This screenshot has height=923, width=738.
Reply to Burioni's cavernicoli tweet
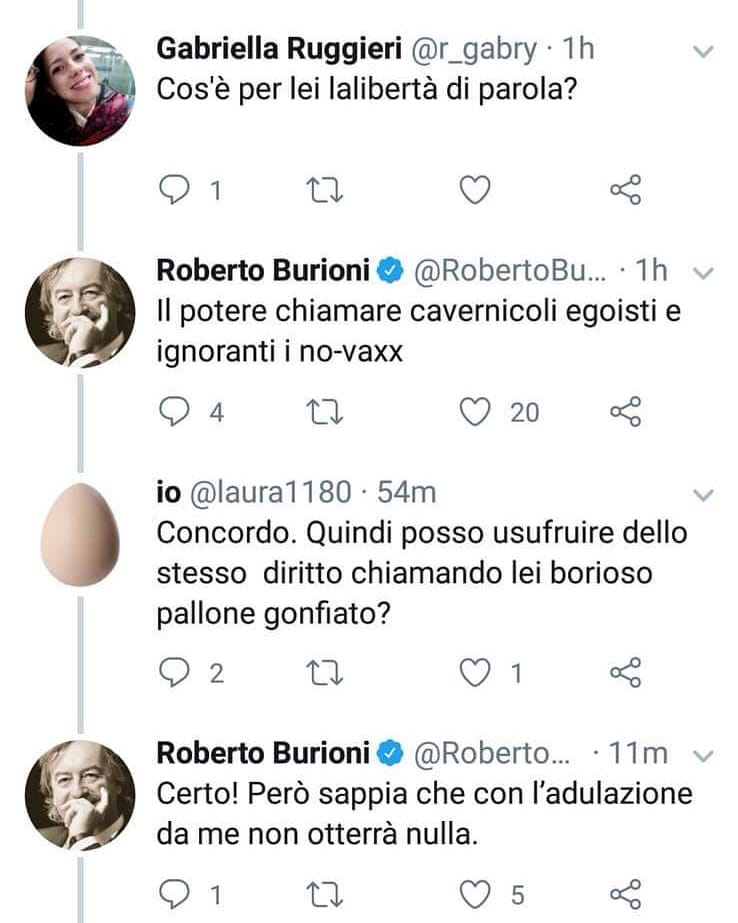tap(175, 412)
